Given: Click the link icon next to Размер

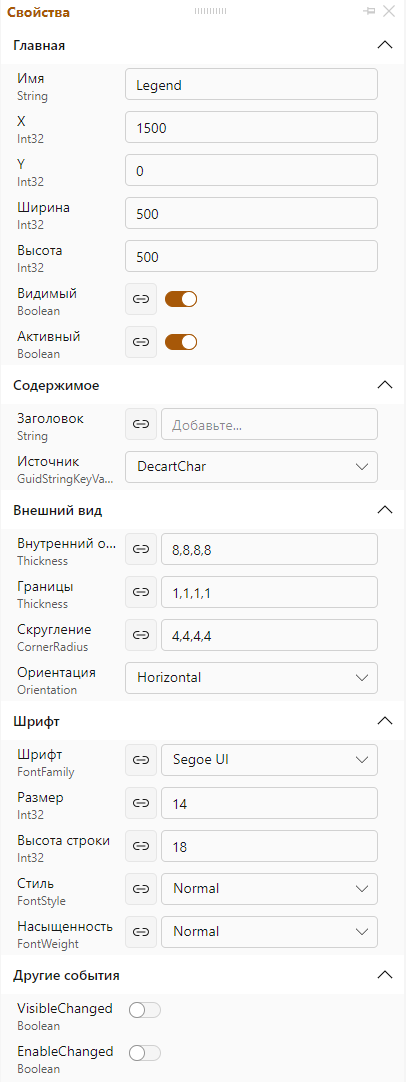Looking at the screenshot, I should tap(141, 803).
